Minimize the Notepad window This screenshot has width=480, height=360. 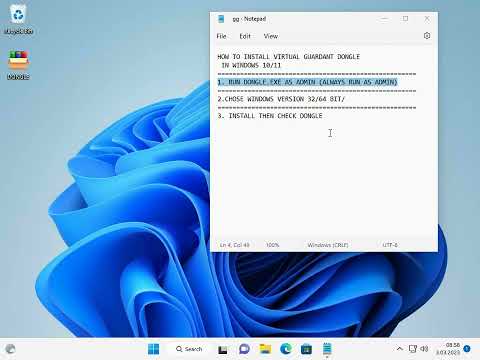tap(384, 19)
